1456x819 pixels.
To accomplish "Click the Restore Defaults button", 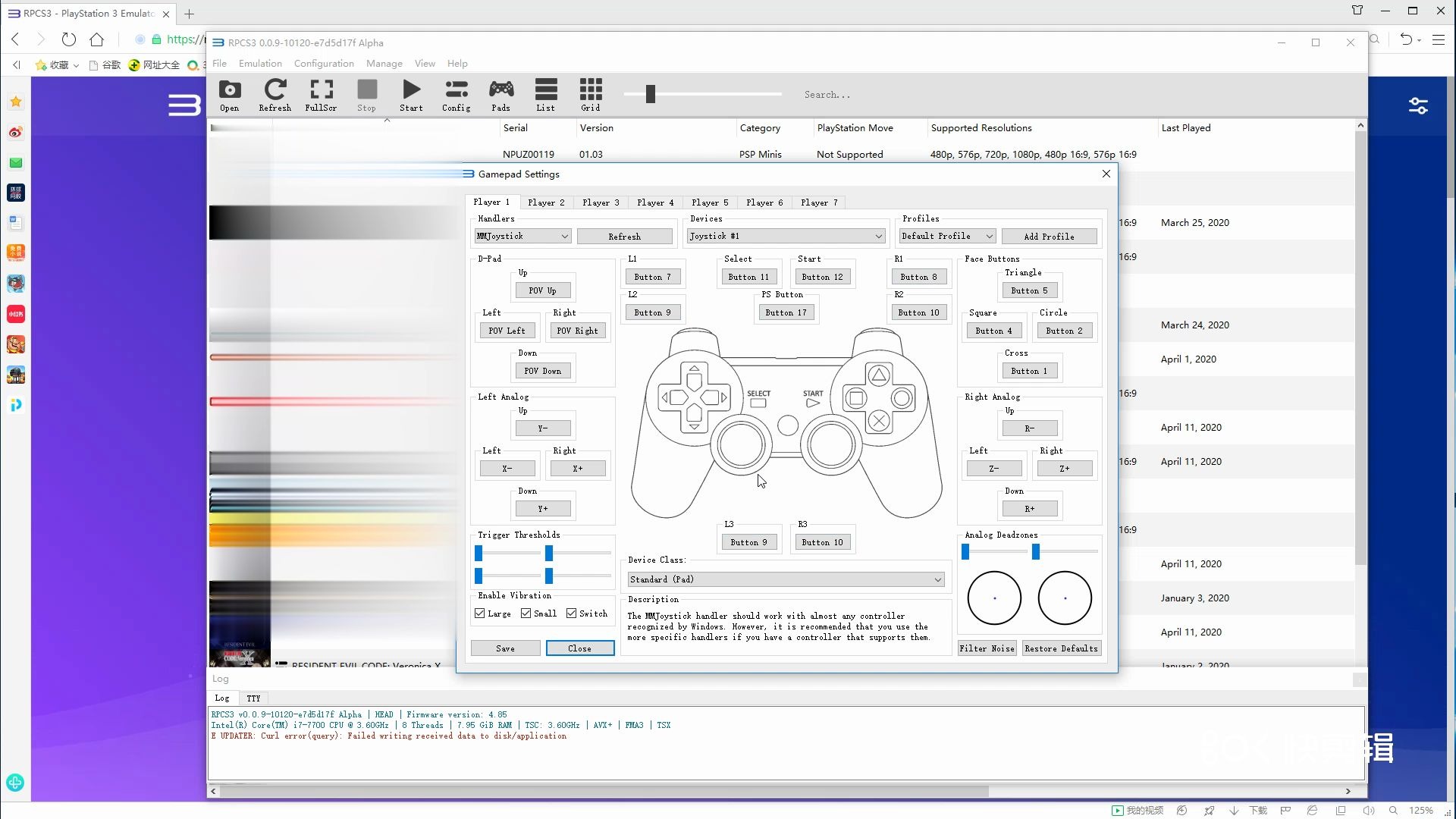I will pyautogui.click(x=1061, y=648).
